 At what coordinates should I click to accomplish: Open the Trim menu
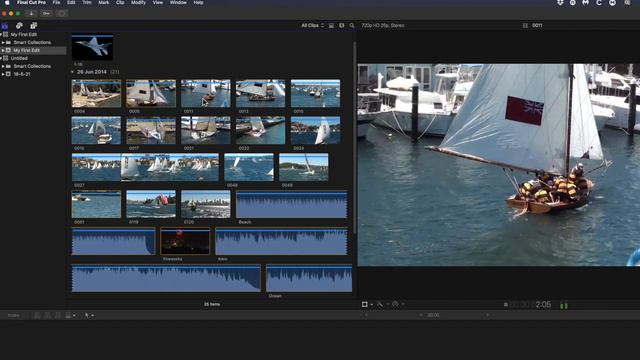(87, 2)
